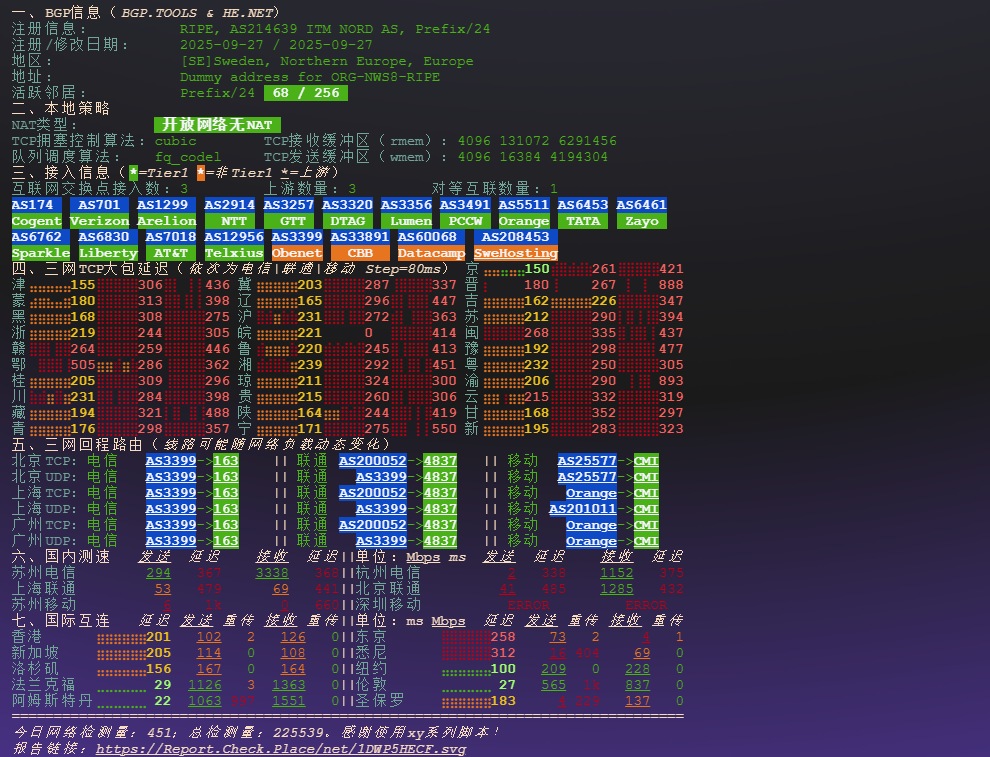Select the AS6461 Zayo peer badge
Viewport: 990px width, 757px height.
point(641,212)
